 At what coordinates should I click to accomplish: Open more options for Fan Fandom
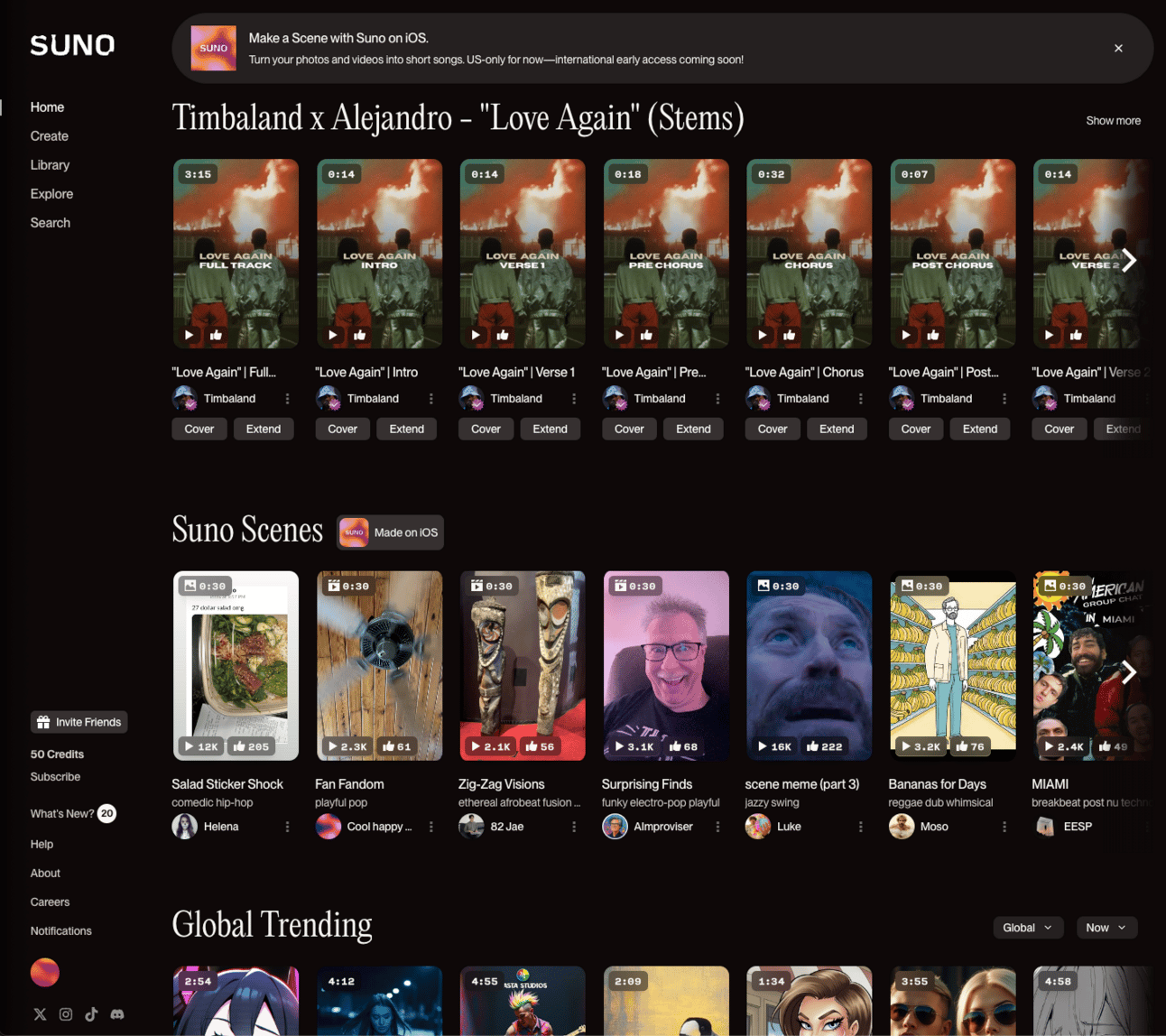point(431,827)
